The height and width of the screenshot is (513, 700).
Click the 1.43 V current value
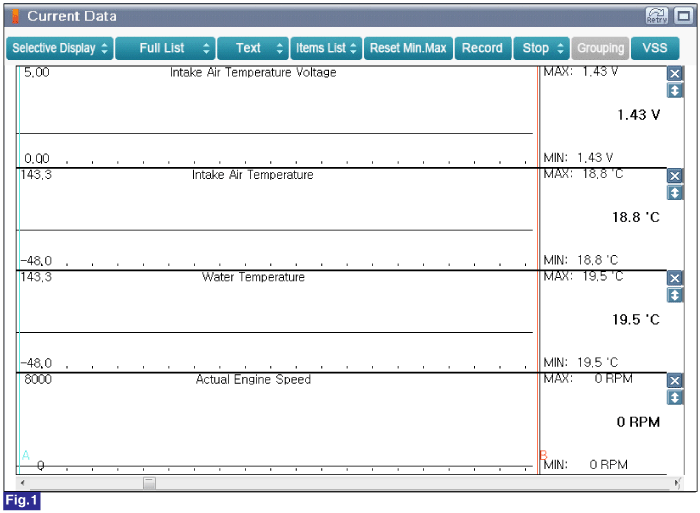638,115
